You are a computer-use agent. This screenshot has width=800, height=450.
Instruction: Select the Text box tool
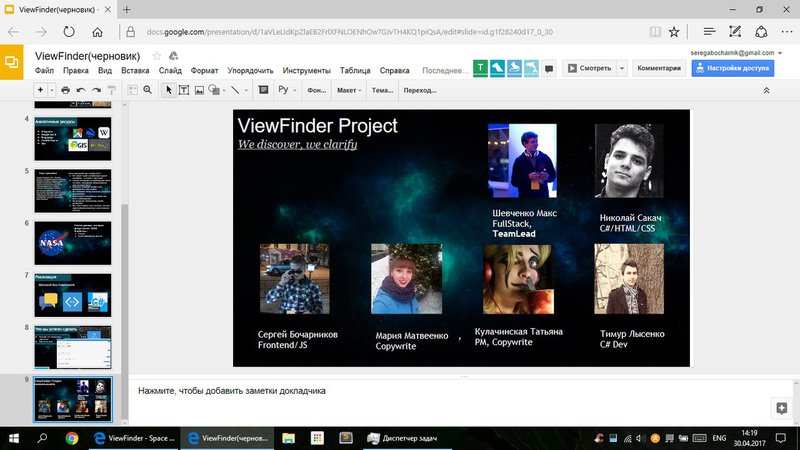184,90
